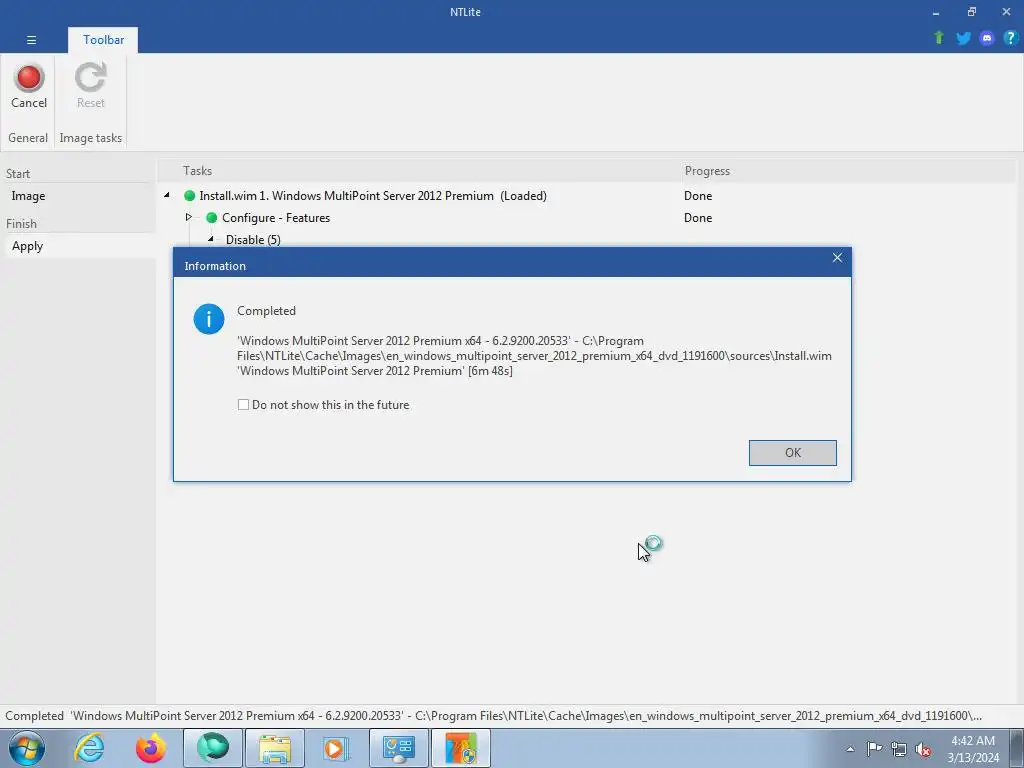Screen dimensions: 1024x768
Task: Click the green update arrow icon
Action: click(938, 38)
